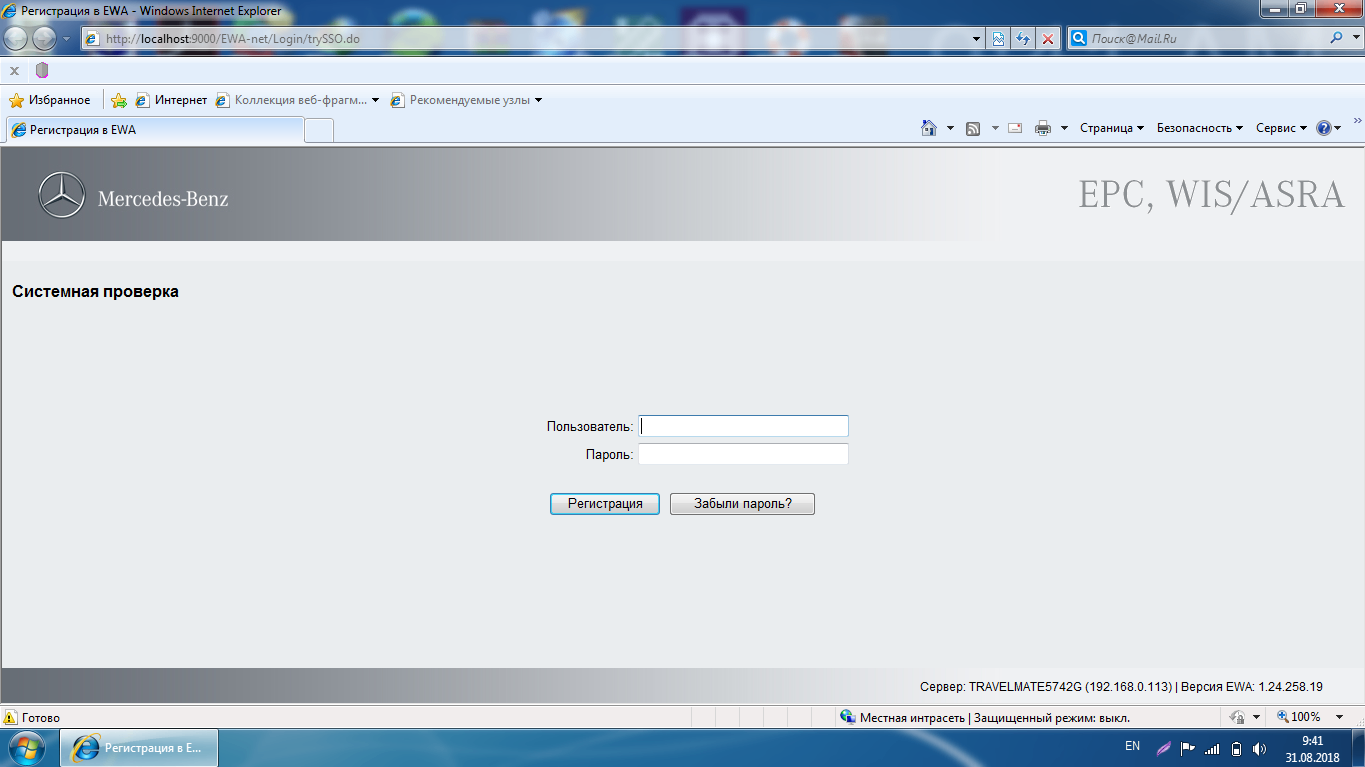This screenshot has width=1365, height=767.
Task: Open the Action Center flag icon
Action: pos(1188,748)
